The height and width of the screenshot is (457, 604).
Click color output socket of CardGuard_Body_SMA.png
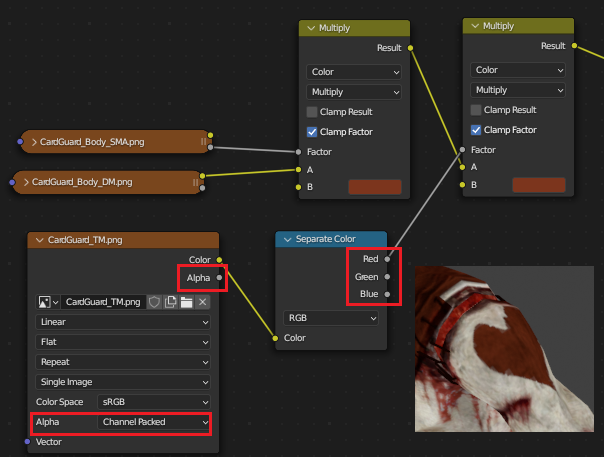(210, 135)
